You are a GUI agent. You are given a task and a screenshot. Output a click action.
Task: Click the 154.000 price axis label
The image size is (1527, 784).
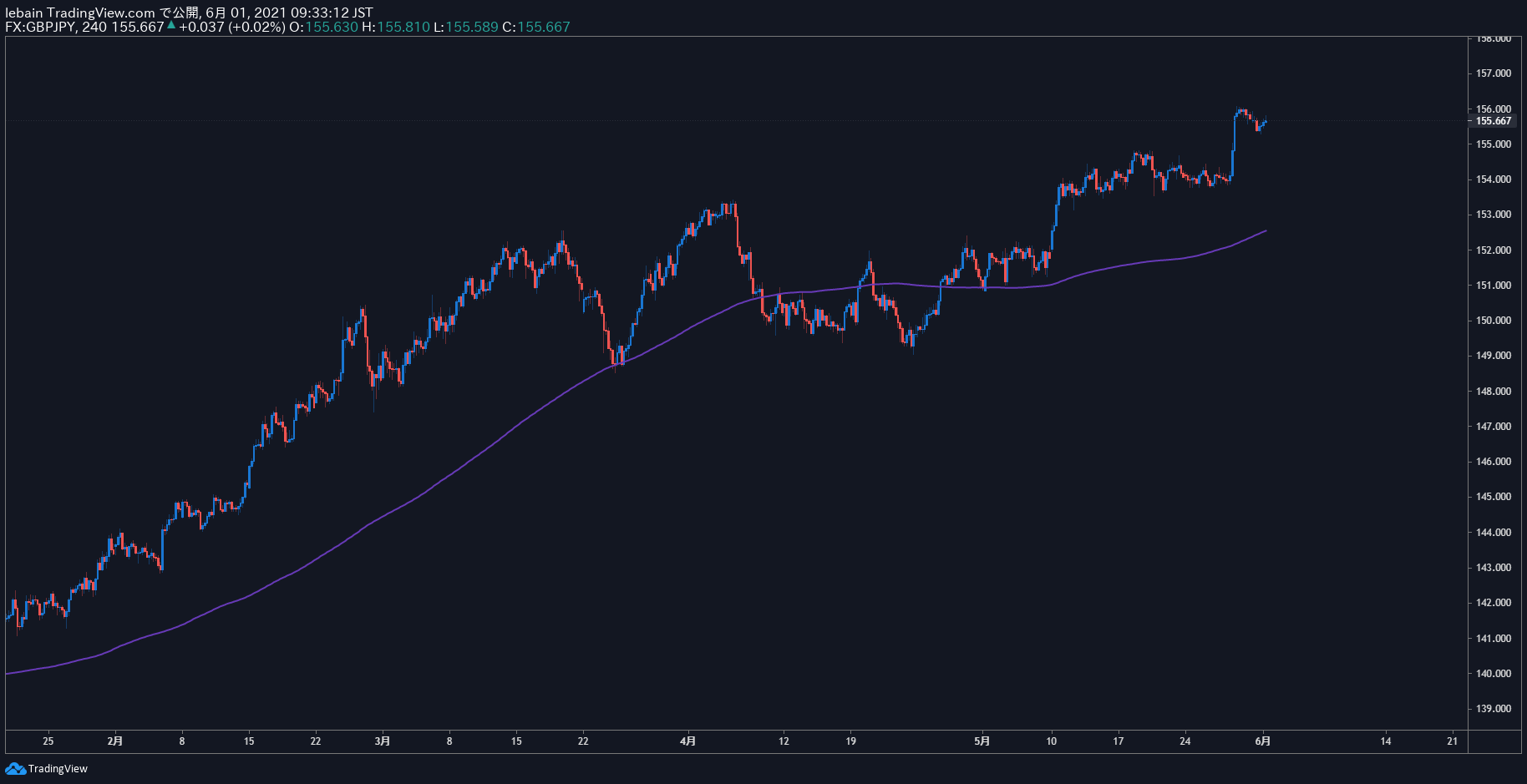1494,180
